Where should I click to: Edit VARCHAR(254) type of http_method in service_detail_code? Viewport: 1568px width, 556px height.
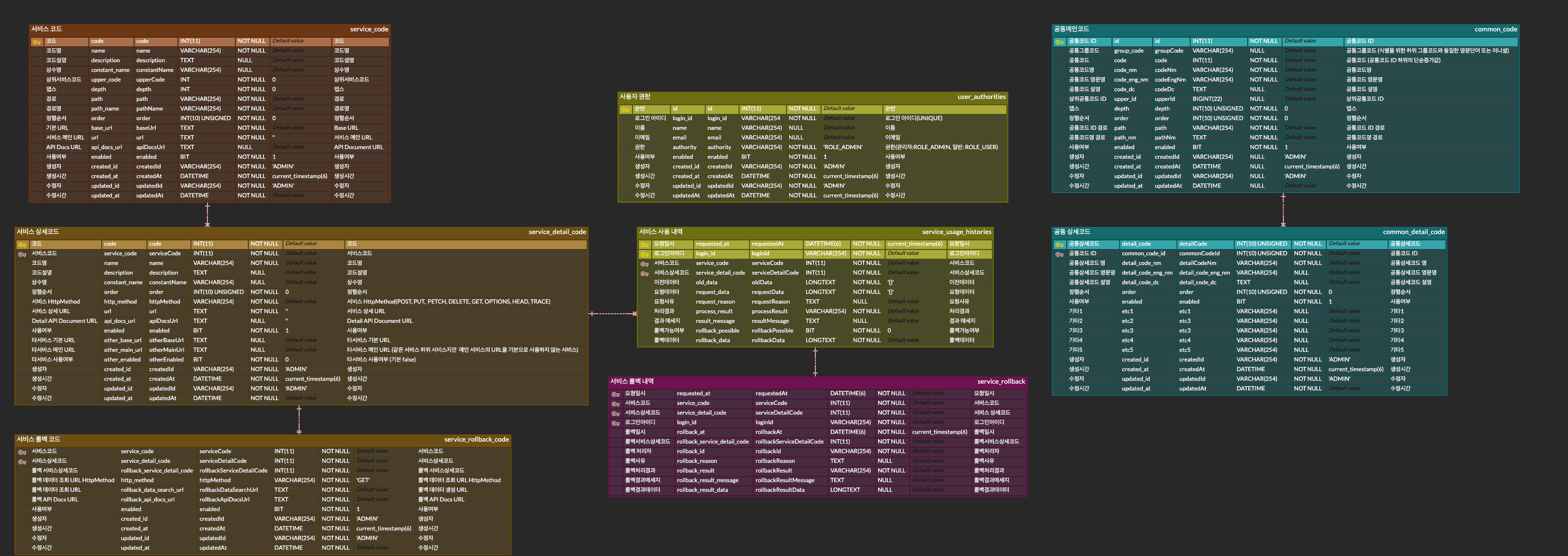point(213,302)
